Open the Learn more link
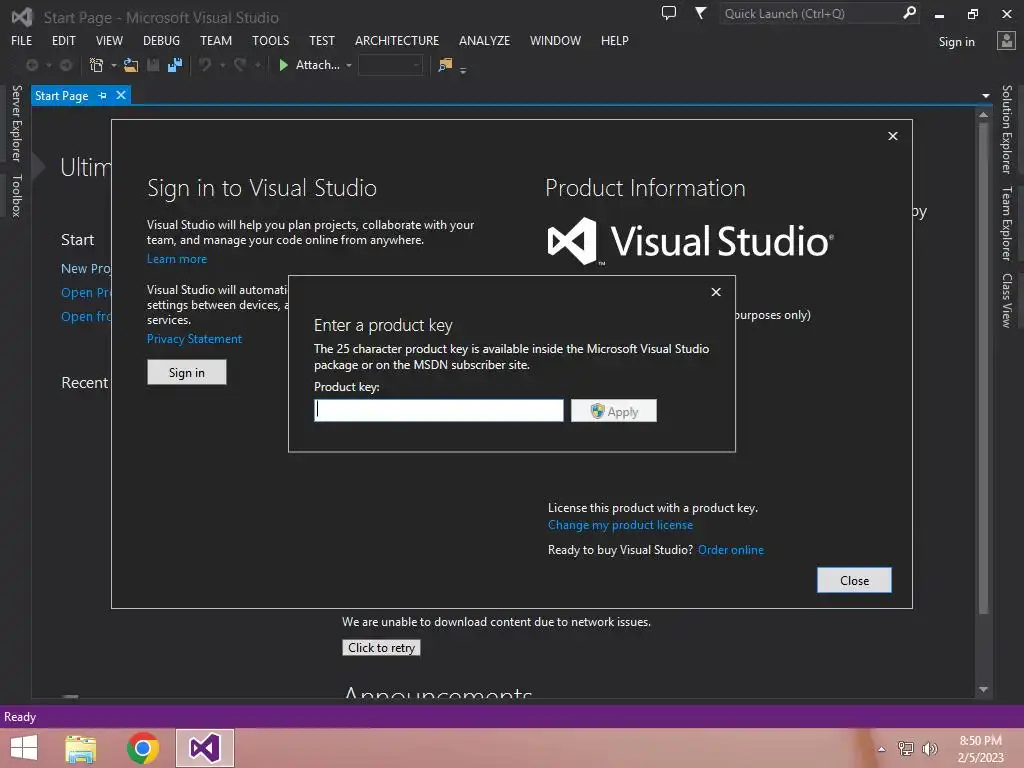This screenshot has height=768, width=1024. click(176, 259)
